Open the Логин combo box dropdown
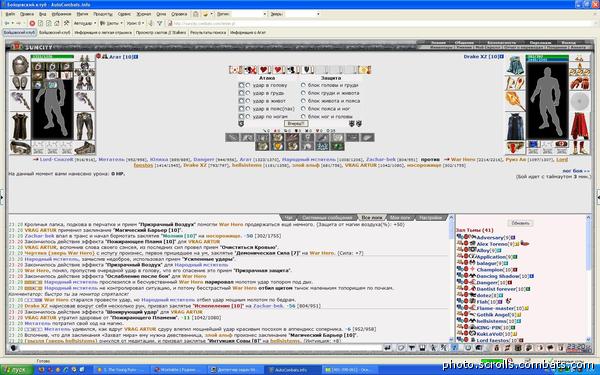The image size is (600, 375). click(264, 14)
